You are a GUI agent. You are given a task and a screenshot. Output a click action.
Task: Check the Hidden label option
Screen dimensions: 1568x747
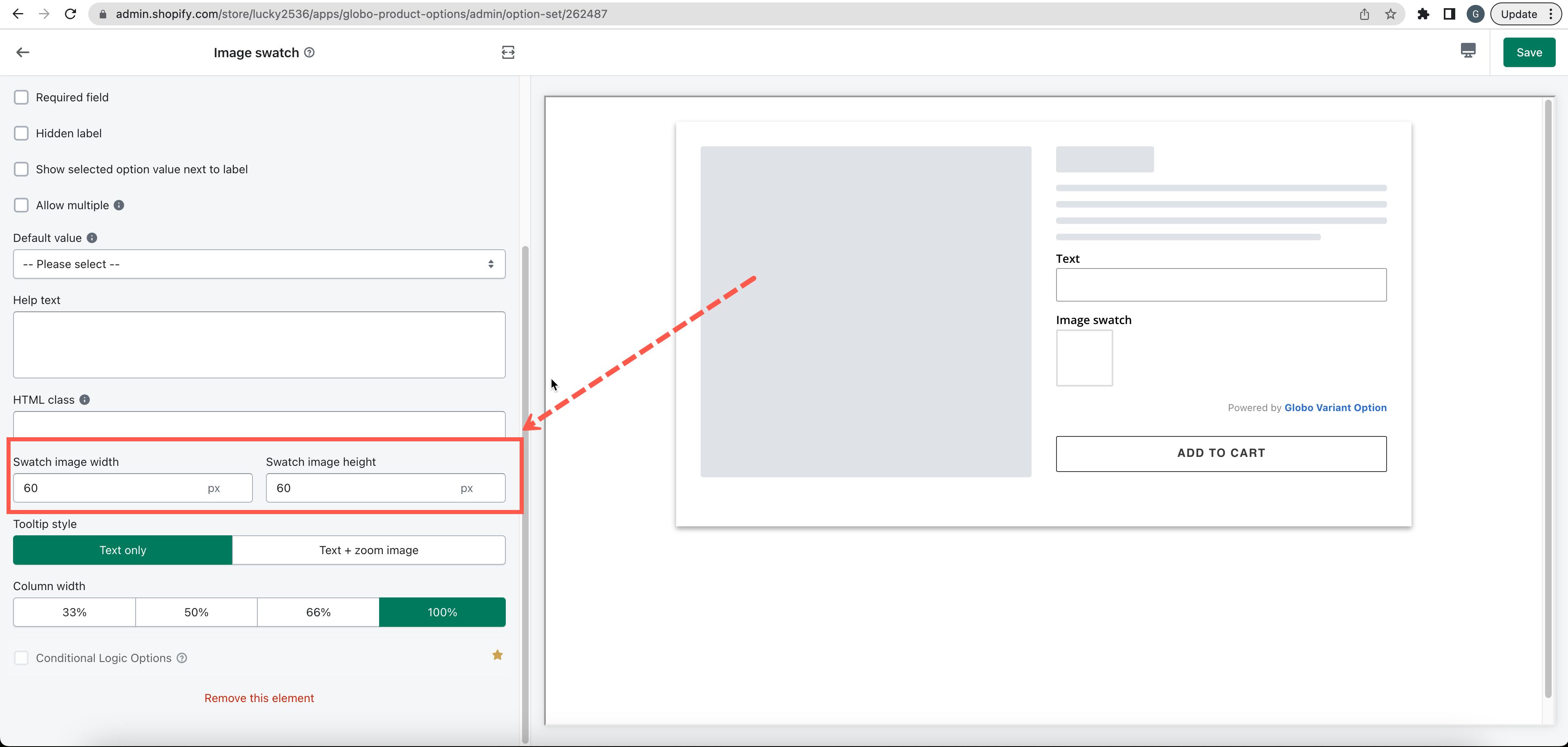point(21,133)
